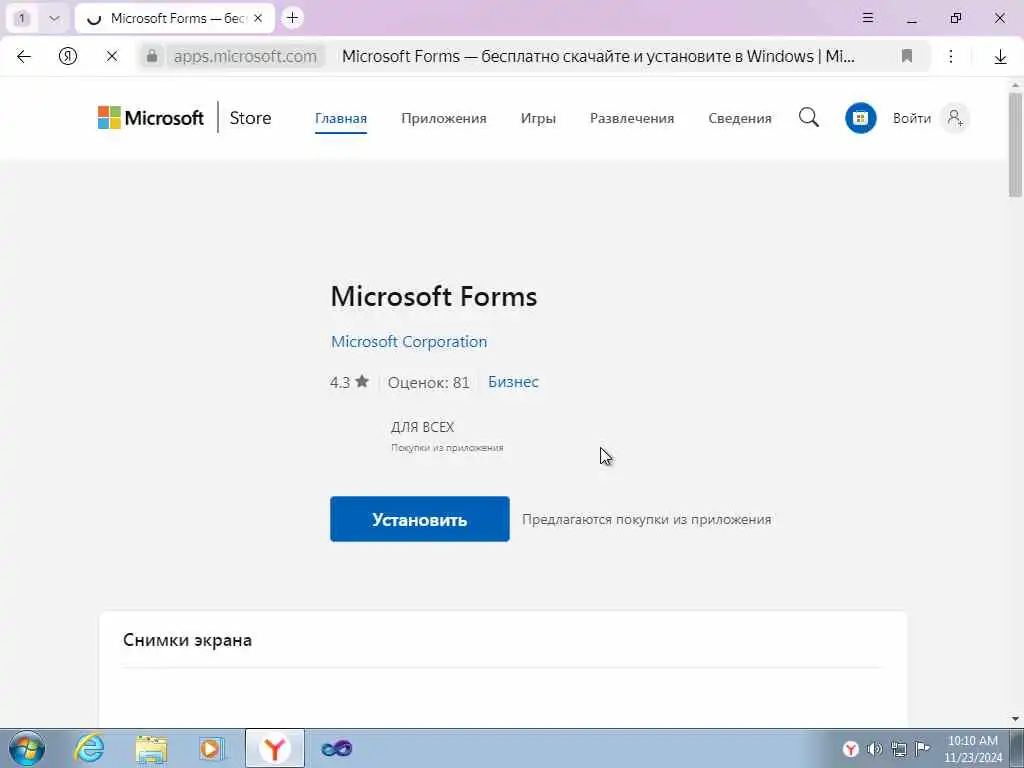1024x768 pixels.
Task: Click the Microsoft logo
Action: 151,118
